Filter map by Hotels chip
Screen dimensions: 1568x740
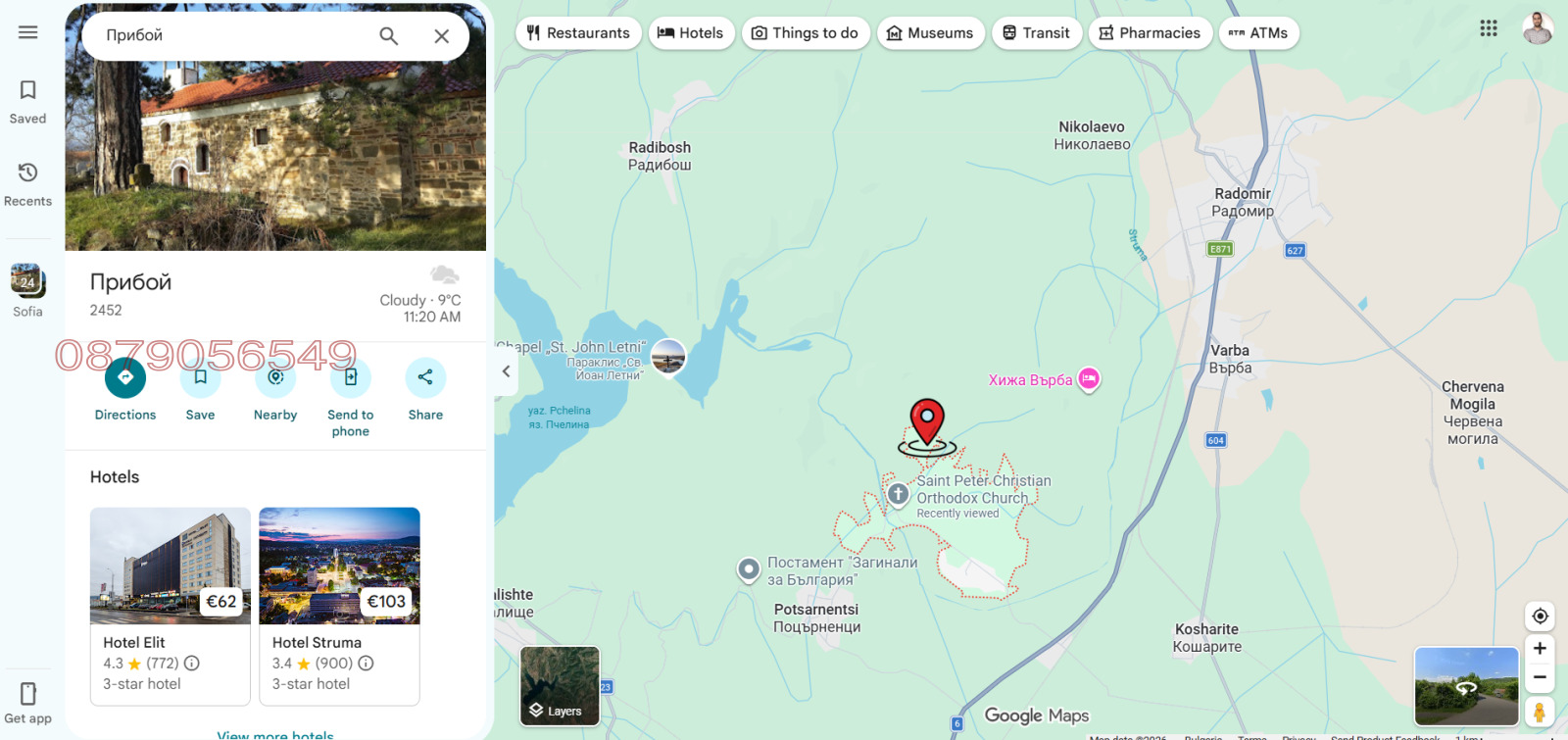691,33
